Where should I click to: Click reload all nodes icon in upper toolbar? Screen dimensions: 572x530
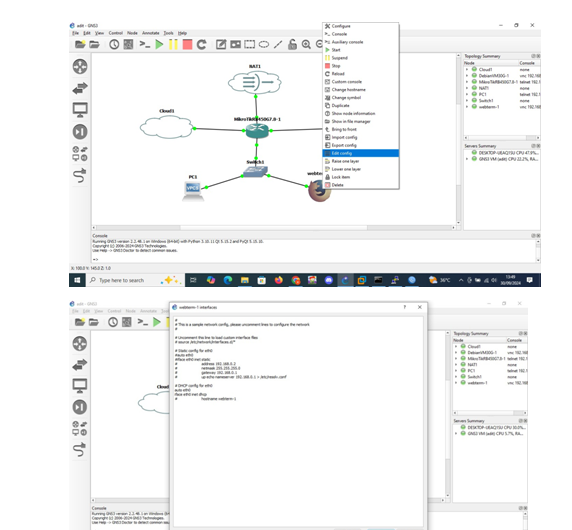click(201, 45)
